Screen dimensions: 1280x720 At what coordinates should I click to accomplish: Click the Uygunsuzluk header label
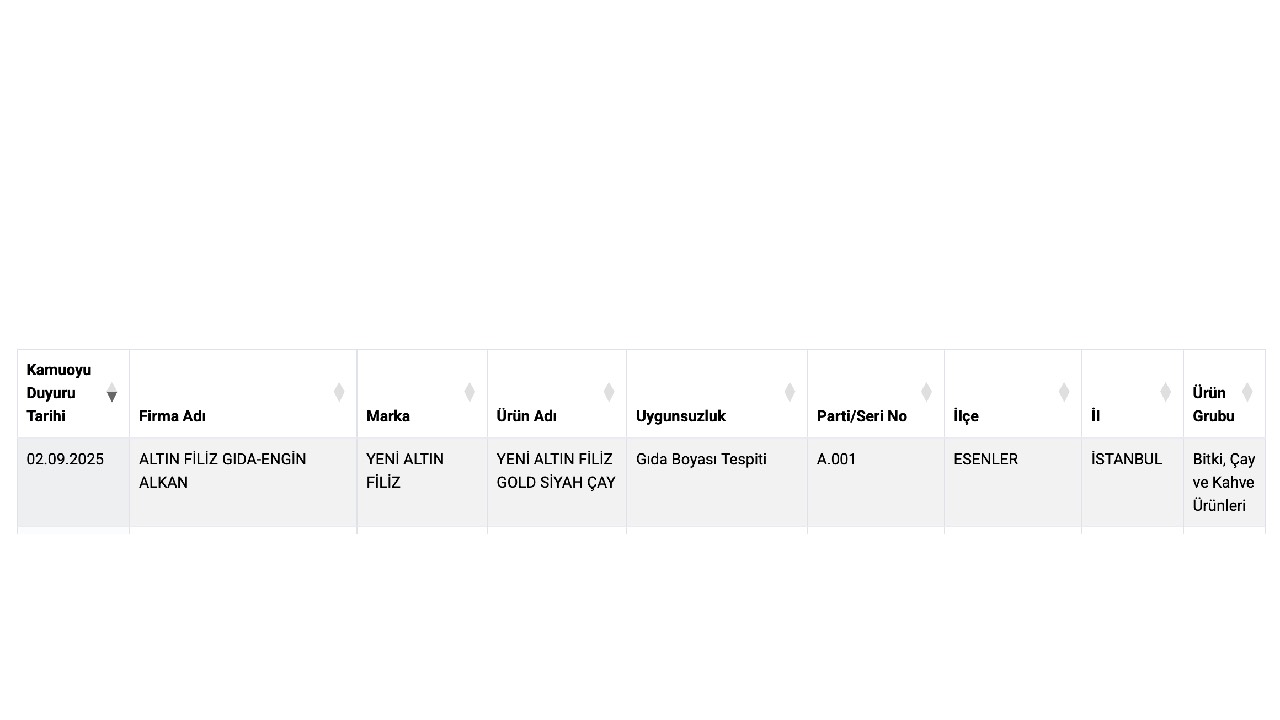click(680, 416)
